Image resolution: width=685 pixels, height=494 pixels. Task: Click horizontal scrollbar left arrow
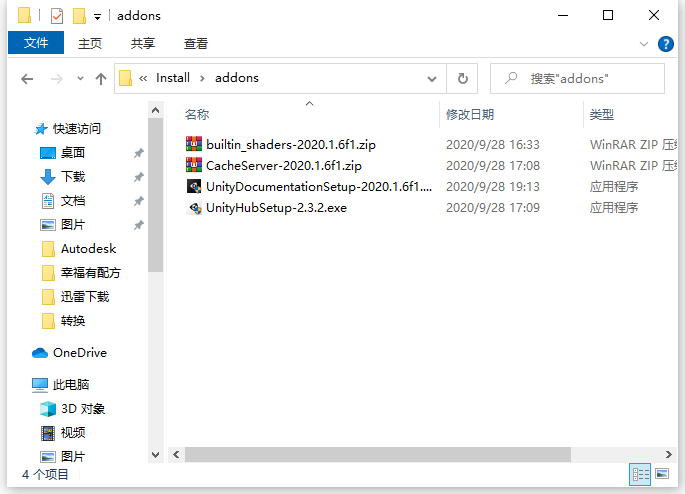point(176,454)
